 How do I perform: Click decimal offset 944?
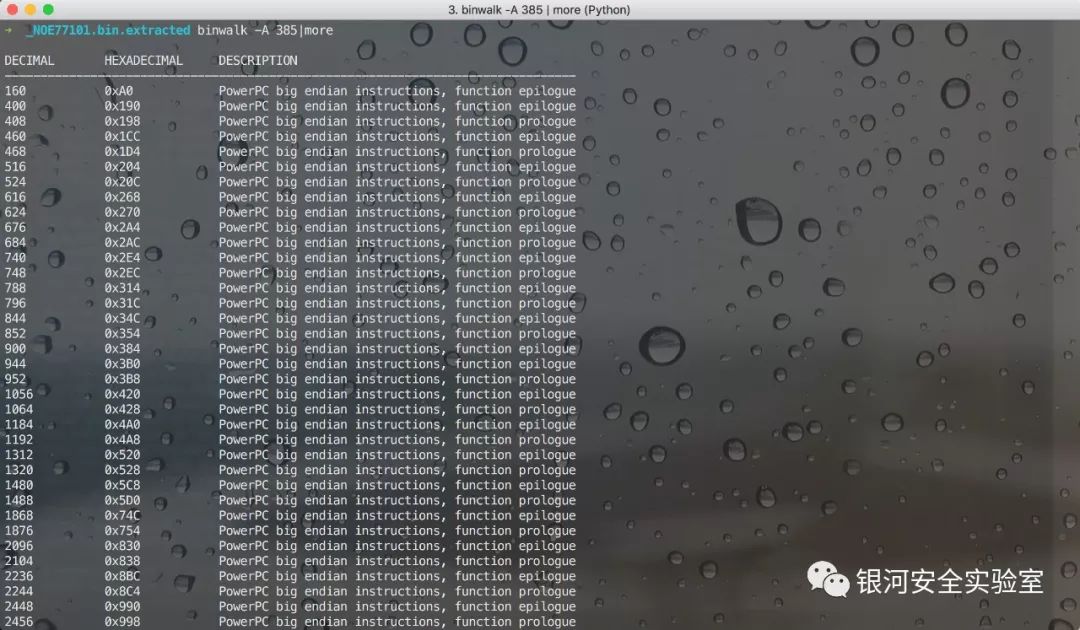coord(15,364)
